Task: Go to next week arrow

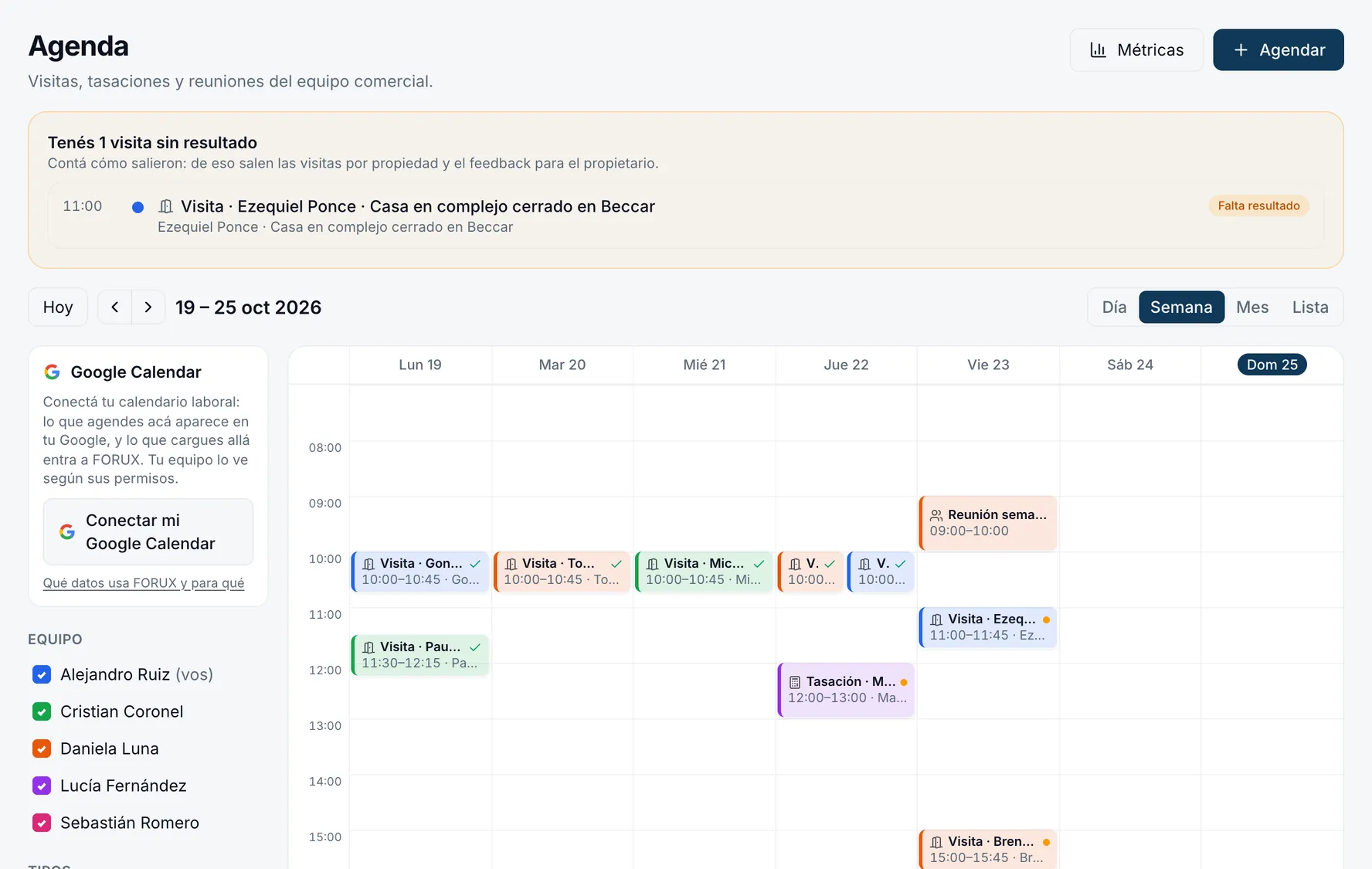Action: point(148,307)
